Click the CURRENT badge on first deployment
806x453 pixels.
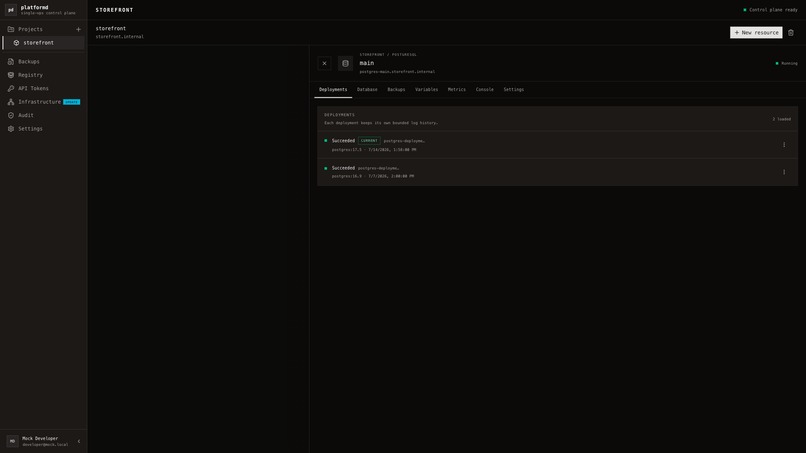369,140
